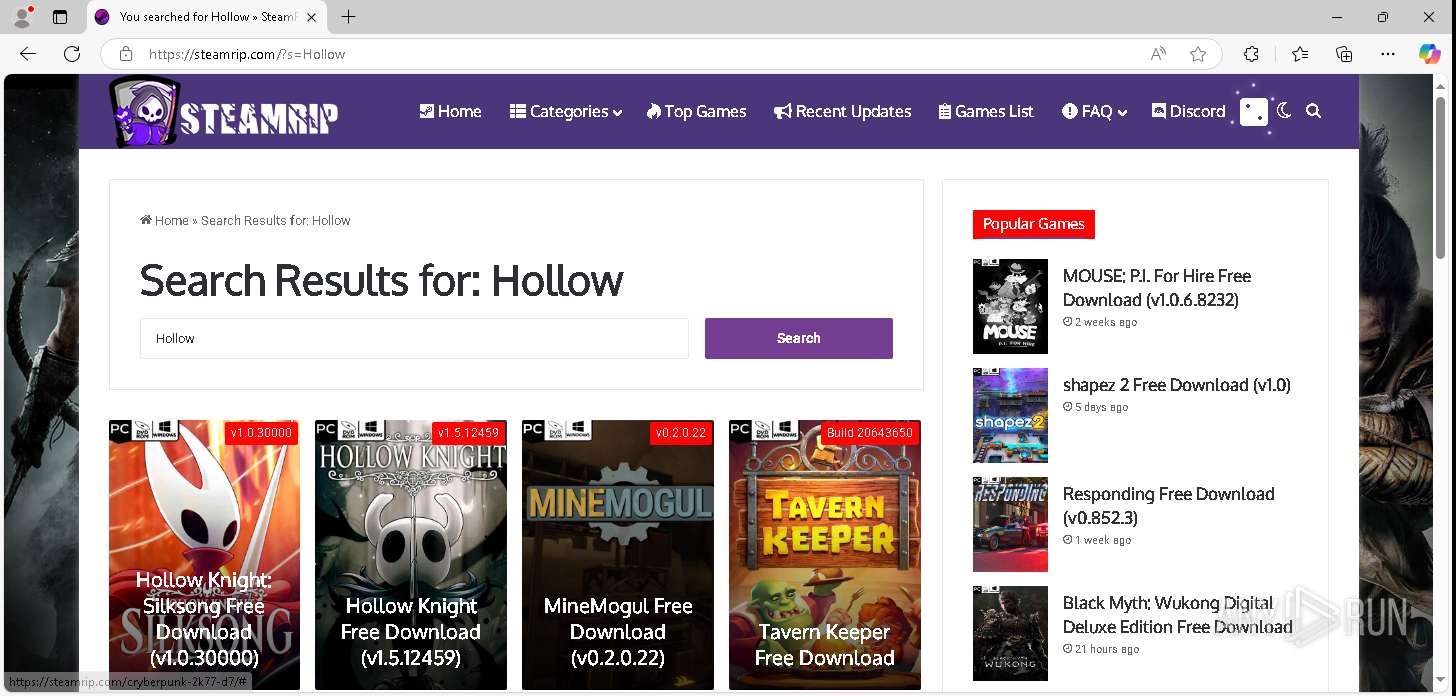1456x696 pixels.
Task: Click the Responding game thumbnail
Action: click(x=1010, y=524)
